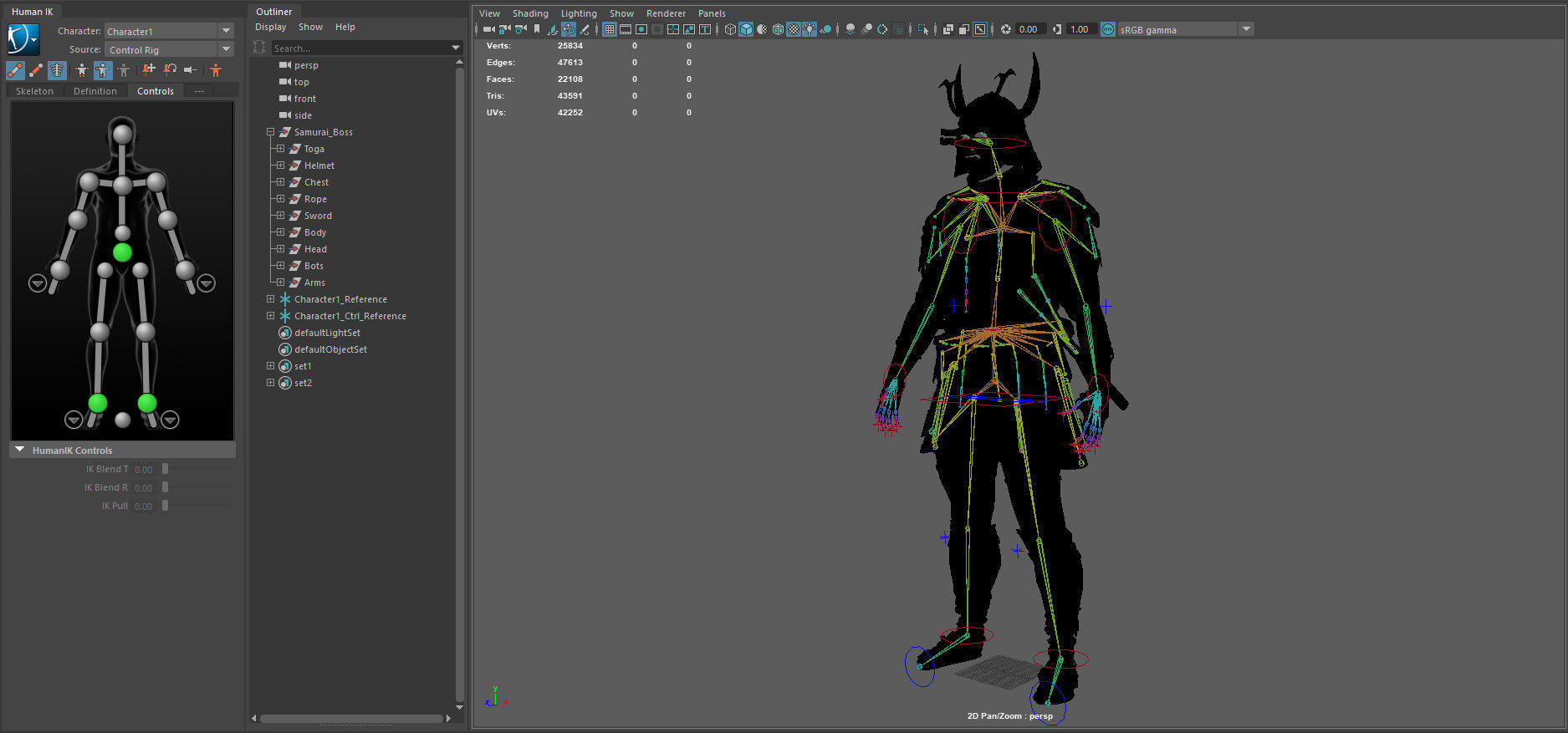Toggle Use All Lights bulb icon
Image resolution: width=1568 pixels, height=733 pixels.
pos(809,29)
